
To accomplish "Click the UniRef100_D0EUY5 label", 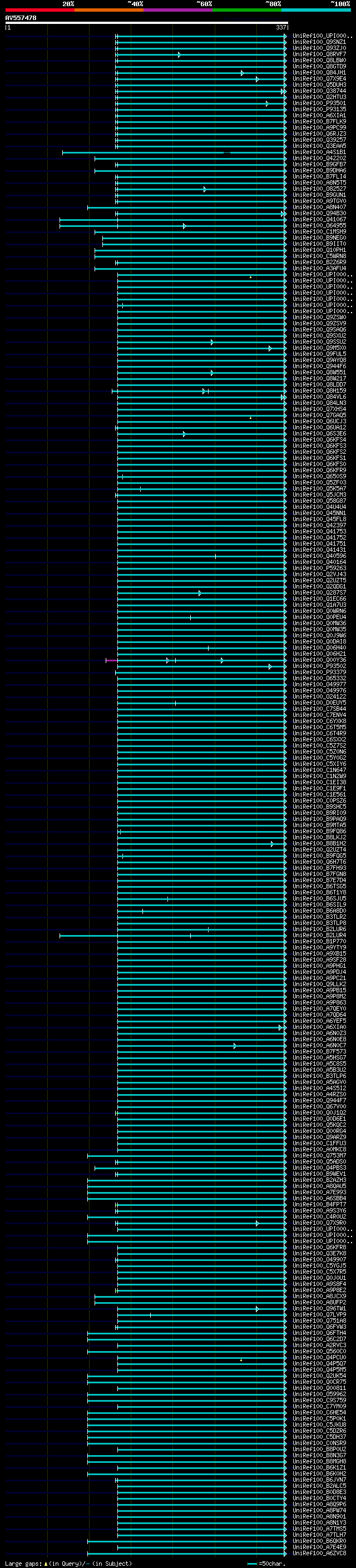I will click(319, 703).
